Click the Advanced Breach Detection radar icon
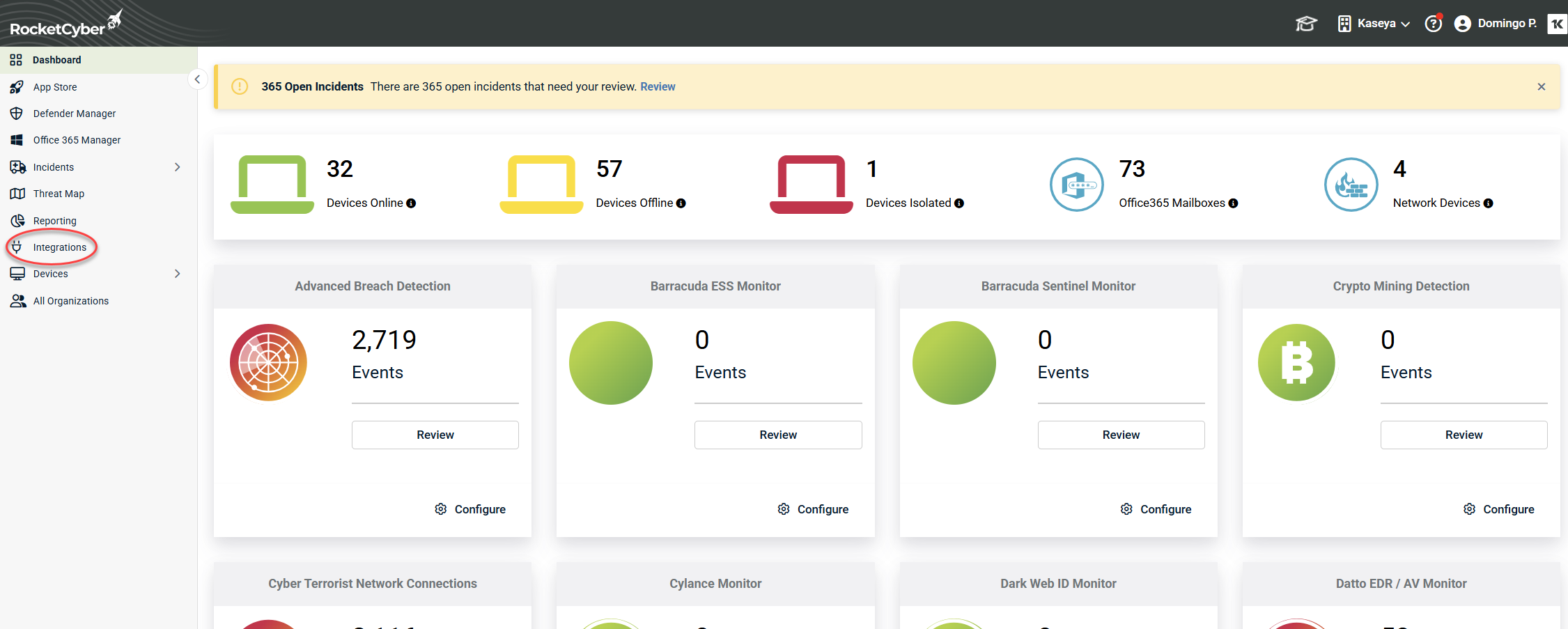Screen dimensions: 1568x629 [x=268, y=362]
